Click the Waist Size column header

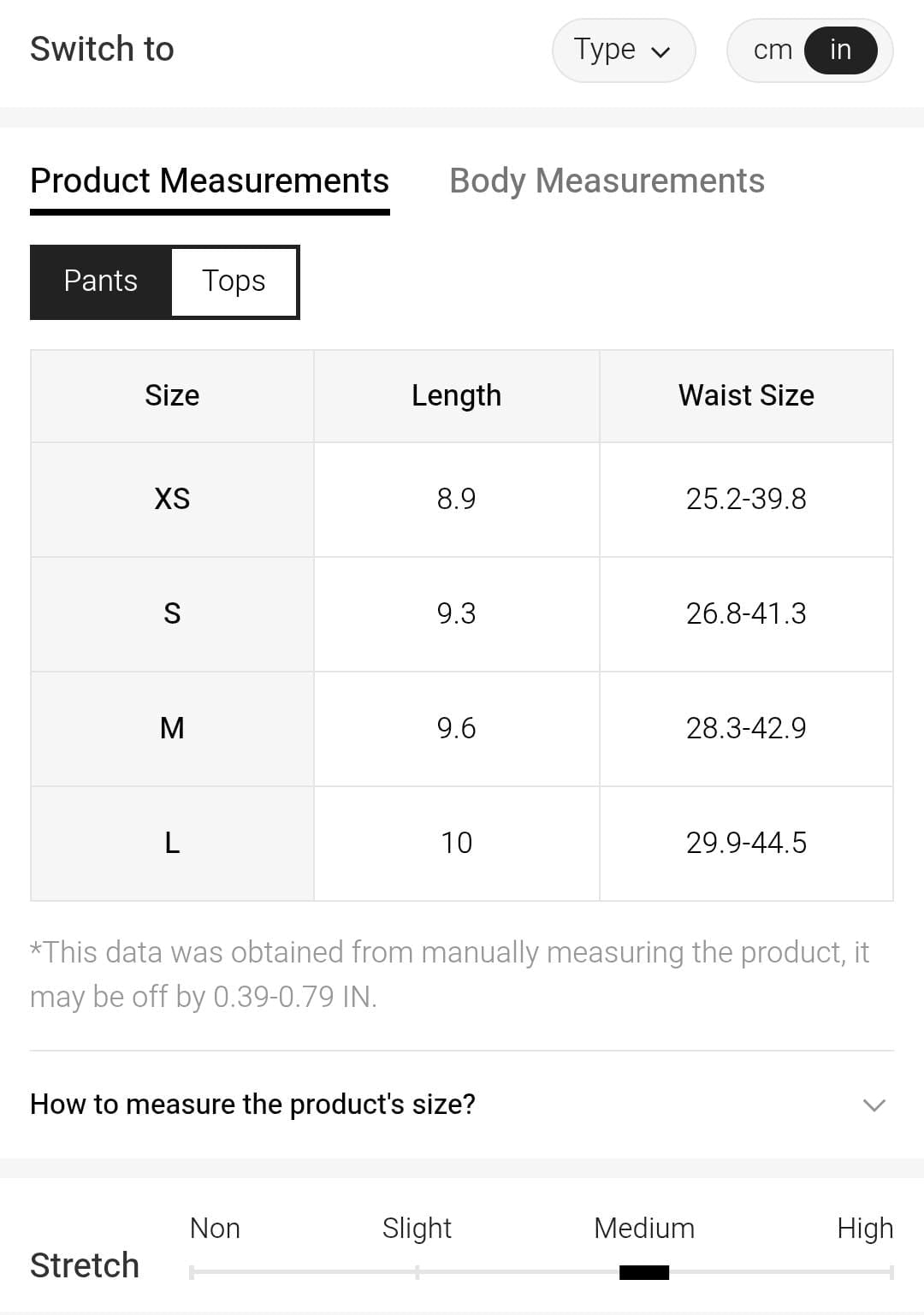[746, 395]
